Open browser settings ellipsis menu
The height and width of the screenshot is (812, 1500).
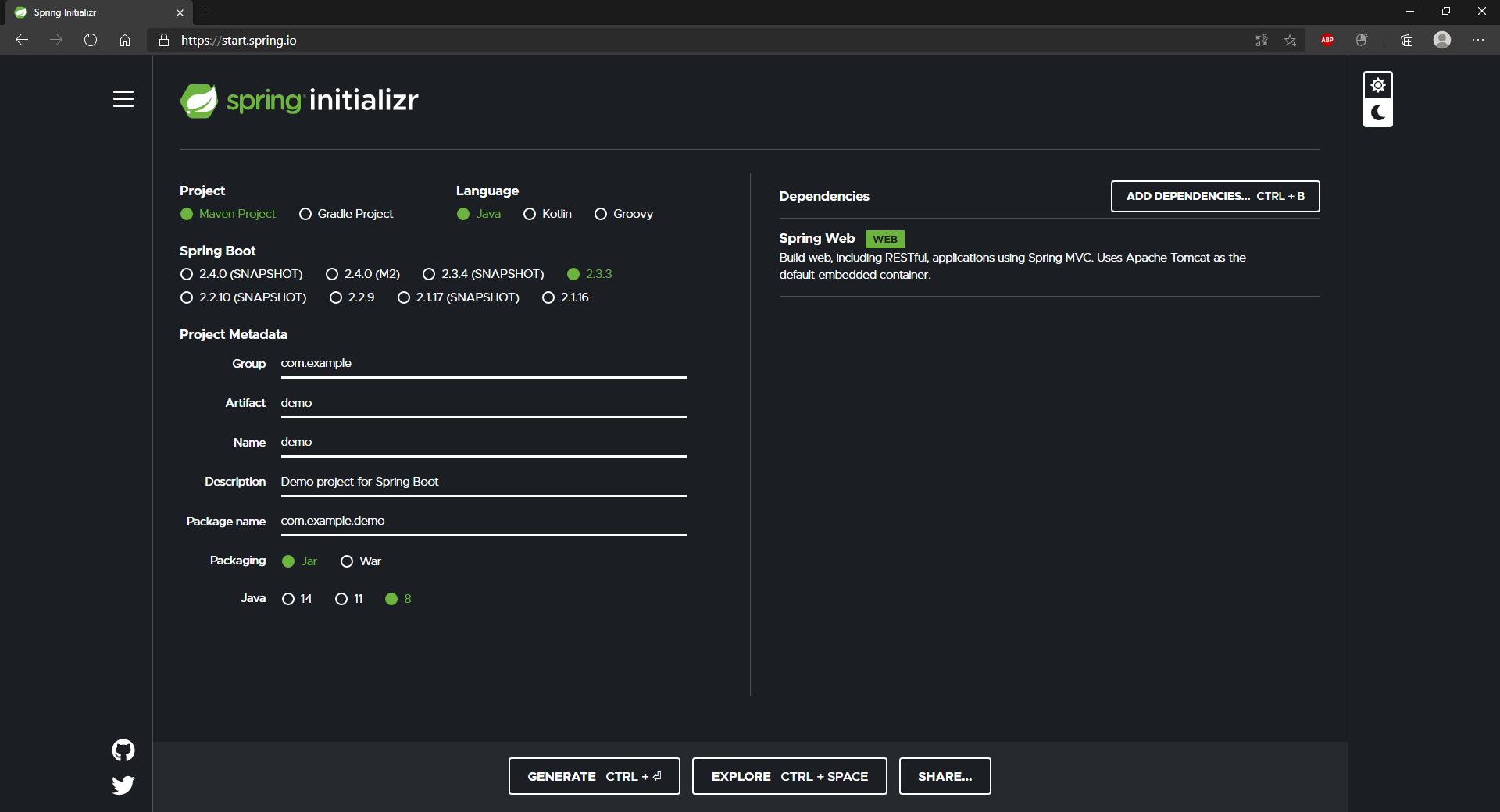[1478, 40]
